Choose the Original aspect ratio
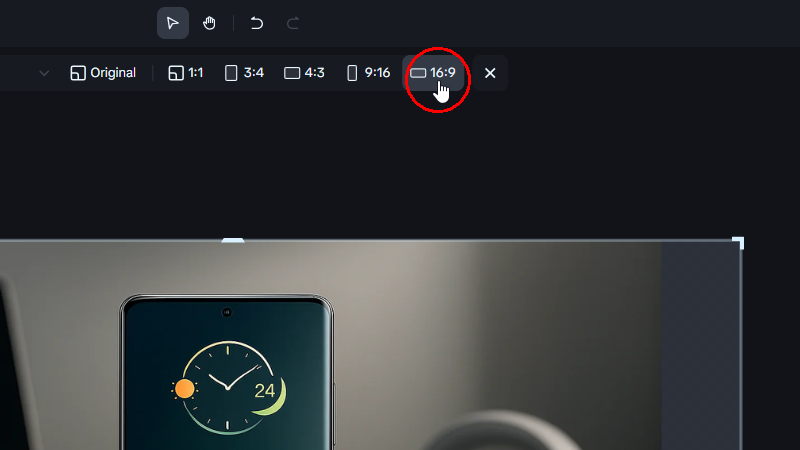Image resolution: width=800 pixels, height=450 pixels. click(103, 73)
